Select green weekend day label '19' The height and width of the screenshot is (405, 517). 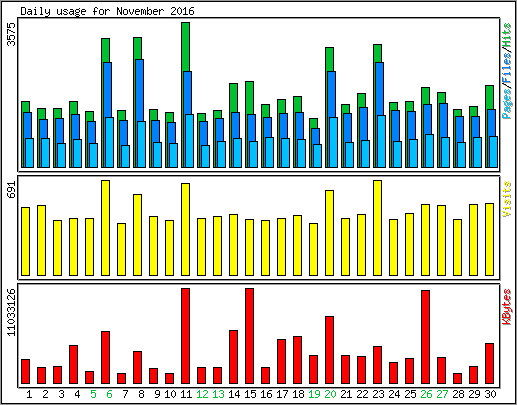(x=314, y=394)
